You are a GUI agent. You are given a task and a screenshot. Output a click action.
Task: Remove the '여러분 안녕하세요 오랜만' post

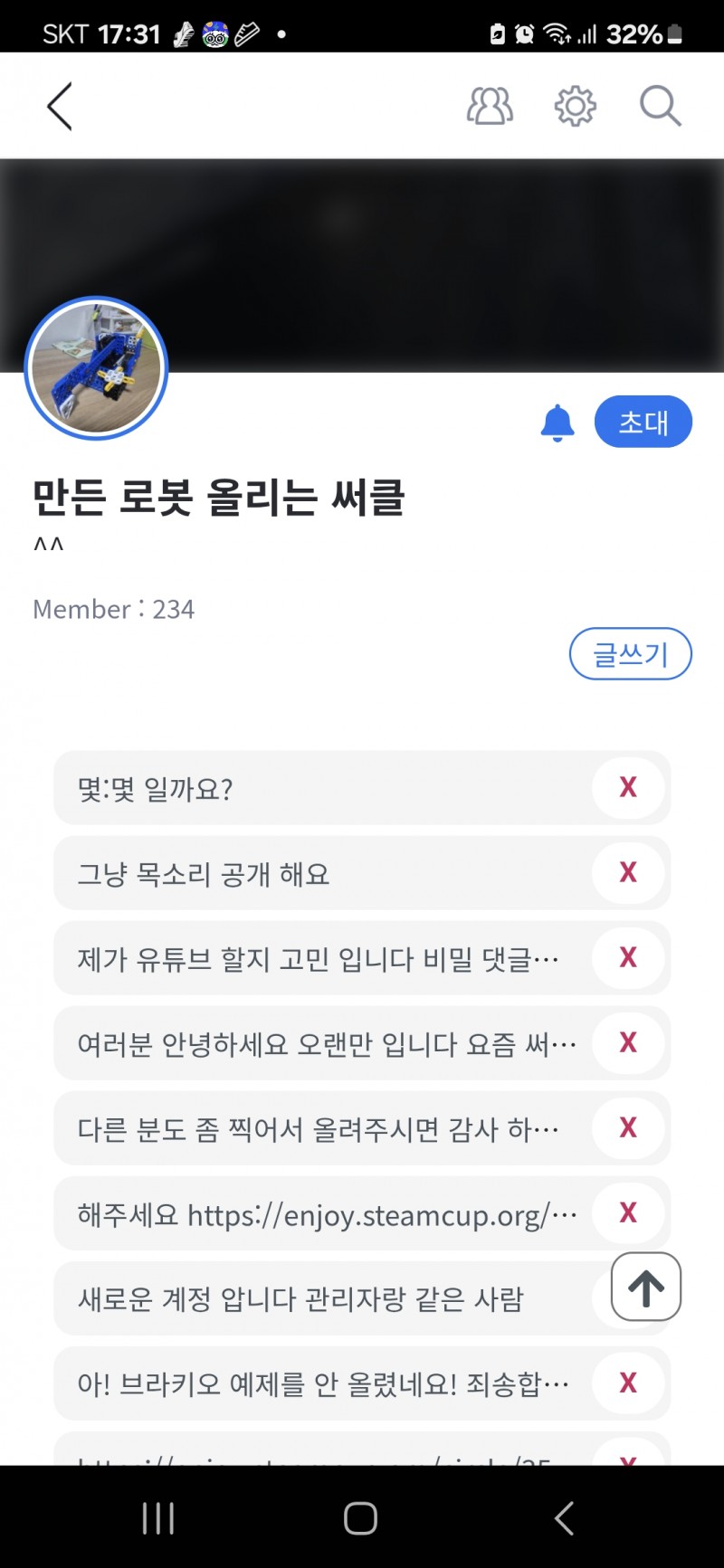click(628, 1042)
